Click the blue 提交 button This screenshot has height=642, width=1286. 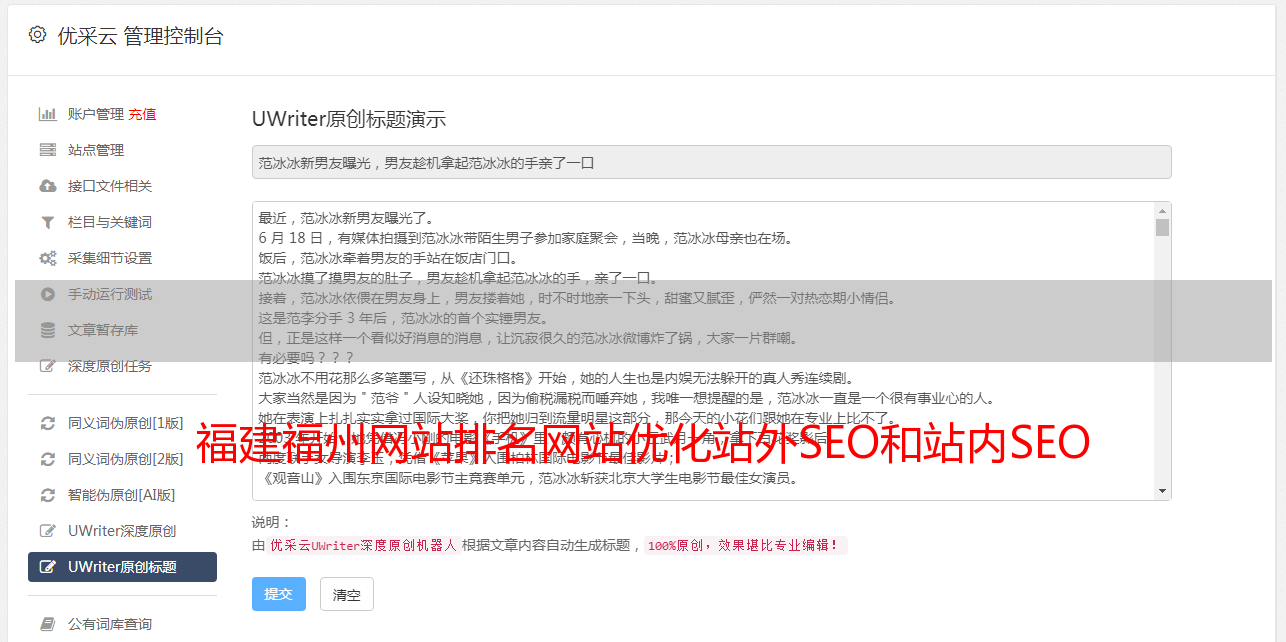pos(279,594)
